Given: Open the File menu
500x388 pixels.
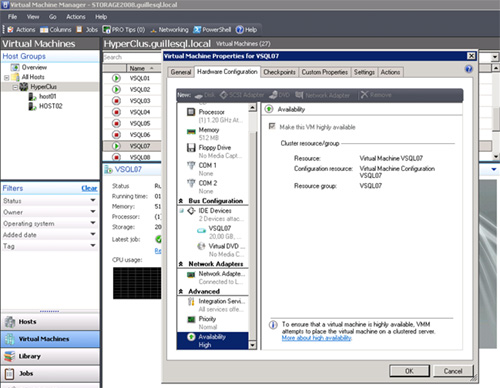Looking at the screenshot, I should 13,17.
